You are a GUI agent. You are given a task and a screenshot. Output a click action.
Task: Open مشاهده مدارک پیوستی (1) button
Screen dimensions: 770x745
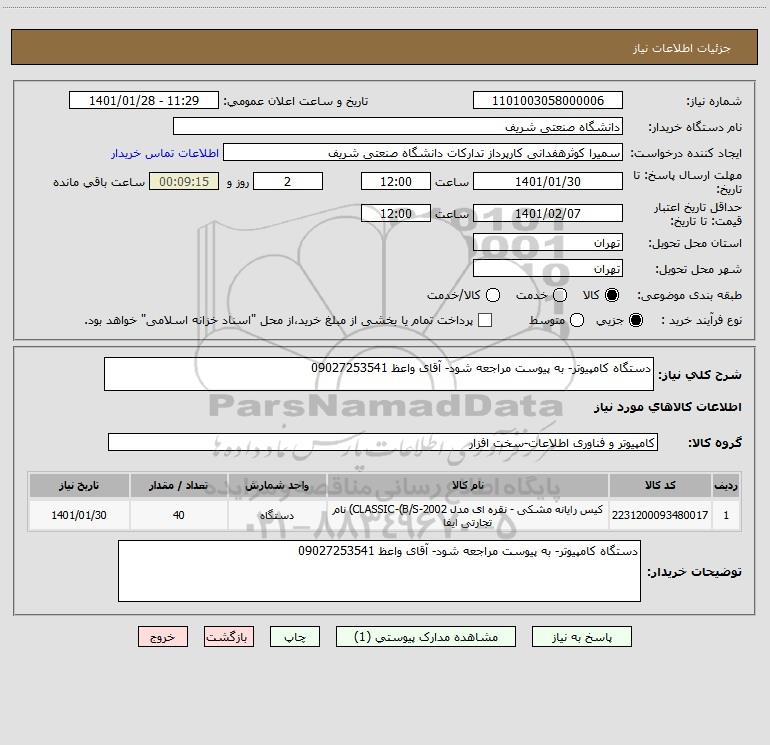426,637
